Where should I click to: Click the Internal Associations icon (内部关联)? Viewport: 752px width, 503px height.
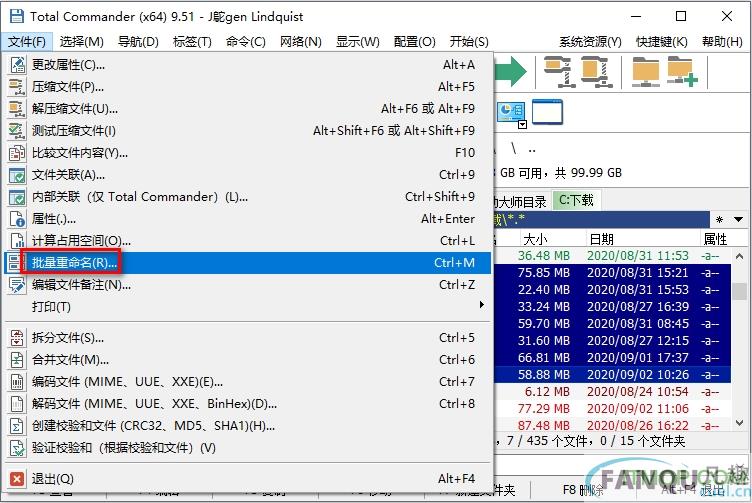pos(17,197)
